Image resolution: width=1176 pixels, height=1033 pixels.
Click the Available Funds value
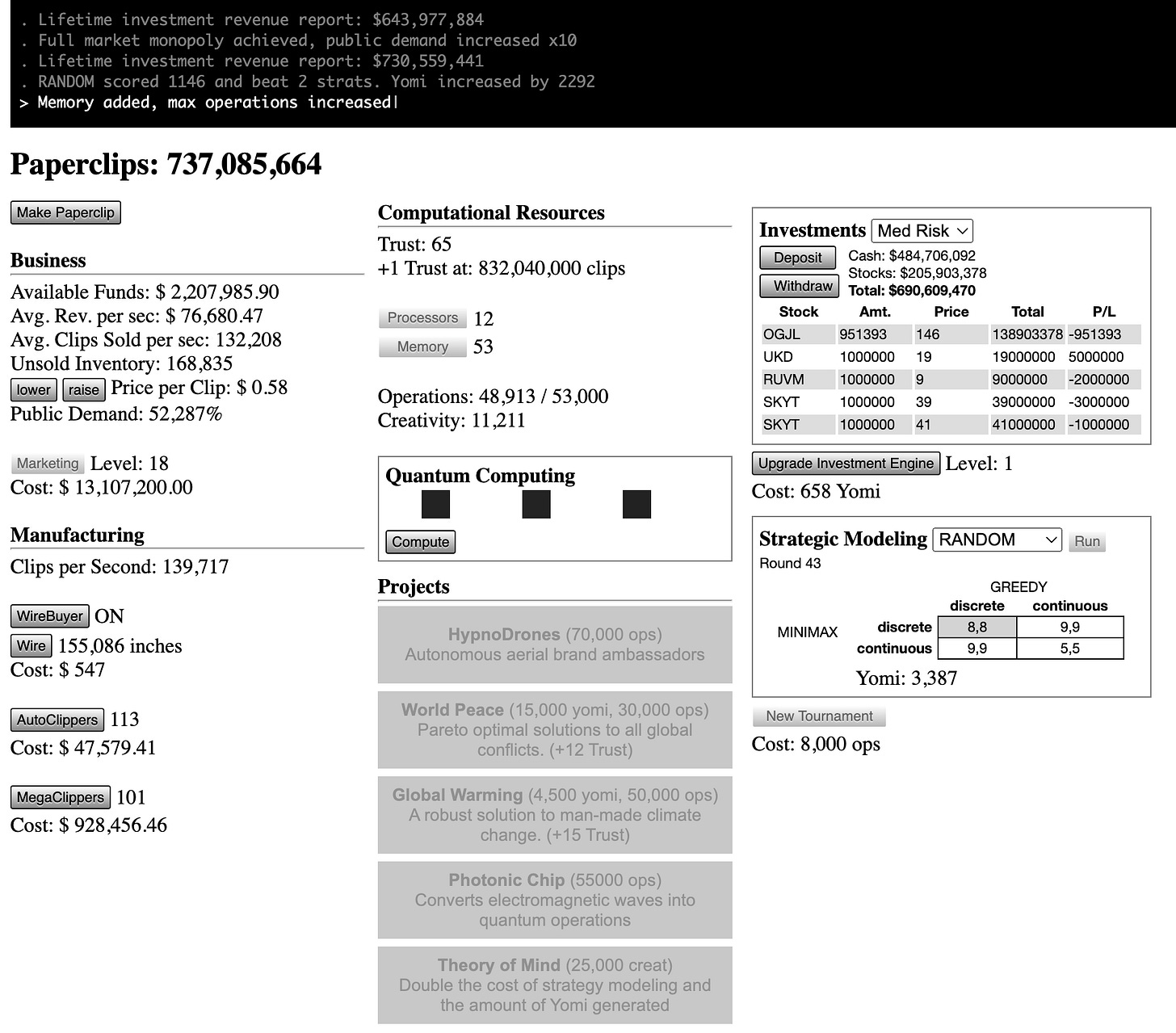point(217,292)
